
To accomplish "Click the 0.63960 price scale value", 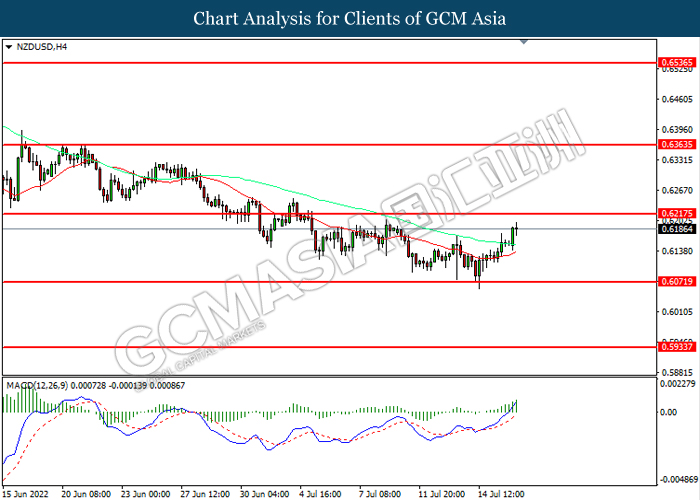I will pos(677,129).
